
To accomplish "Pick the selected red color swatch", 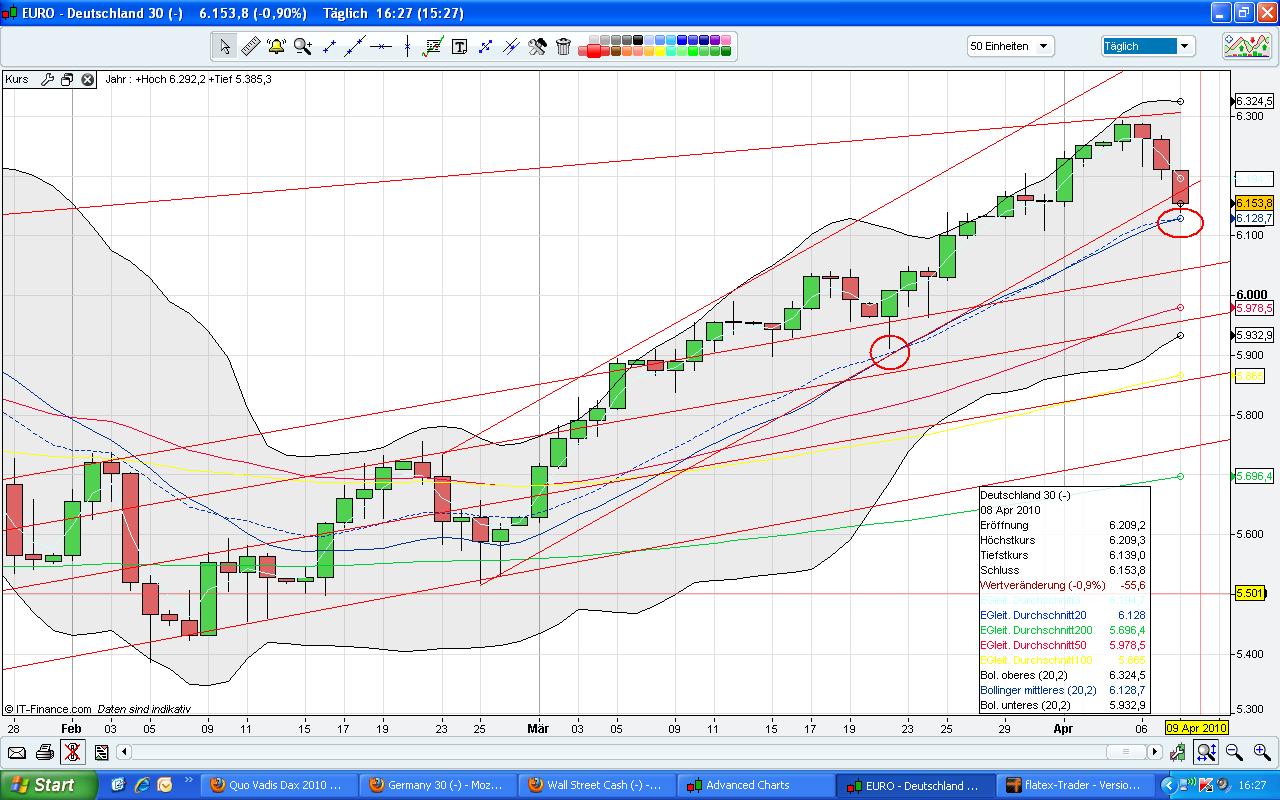I will pos(594,50).
